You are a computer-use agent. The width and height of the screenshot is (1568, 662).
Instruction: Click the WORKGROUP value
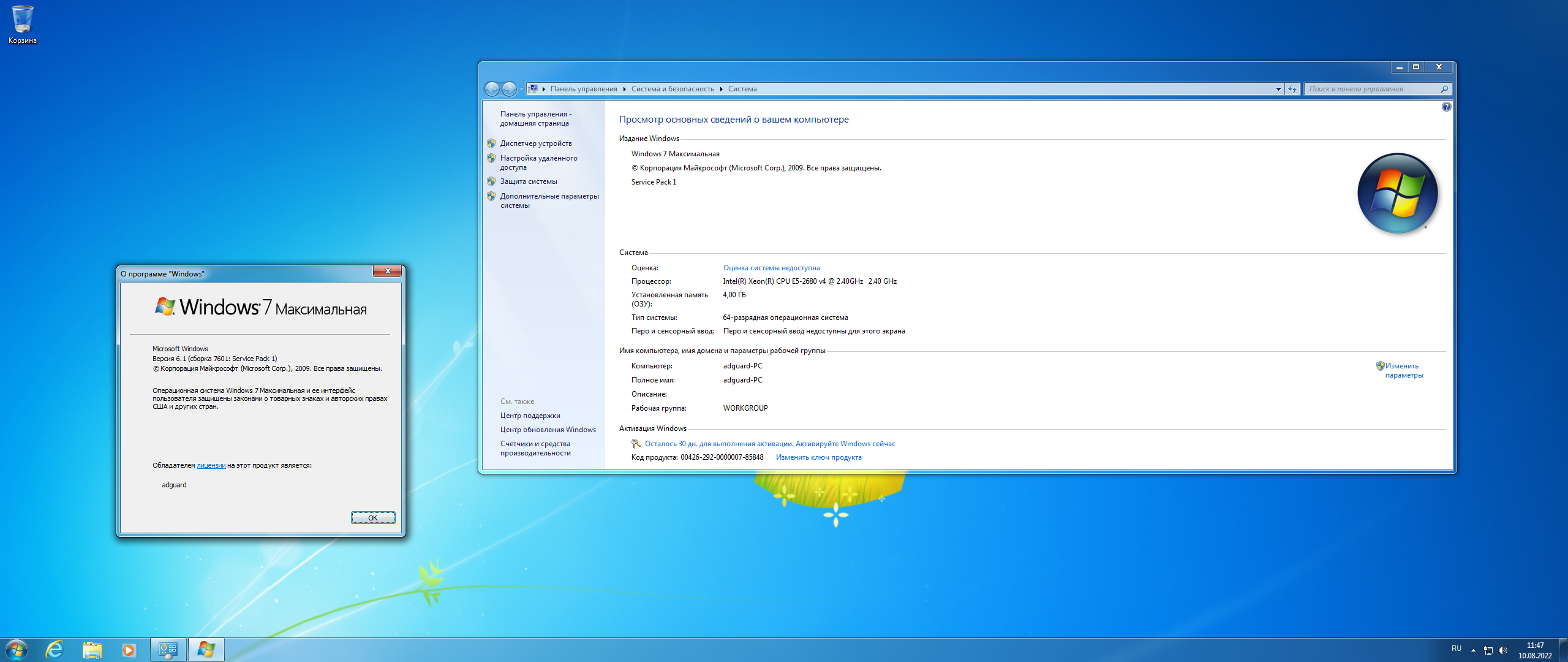click(x=745, y=408)
